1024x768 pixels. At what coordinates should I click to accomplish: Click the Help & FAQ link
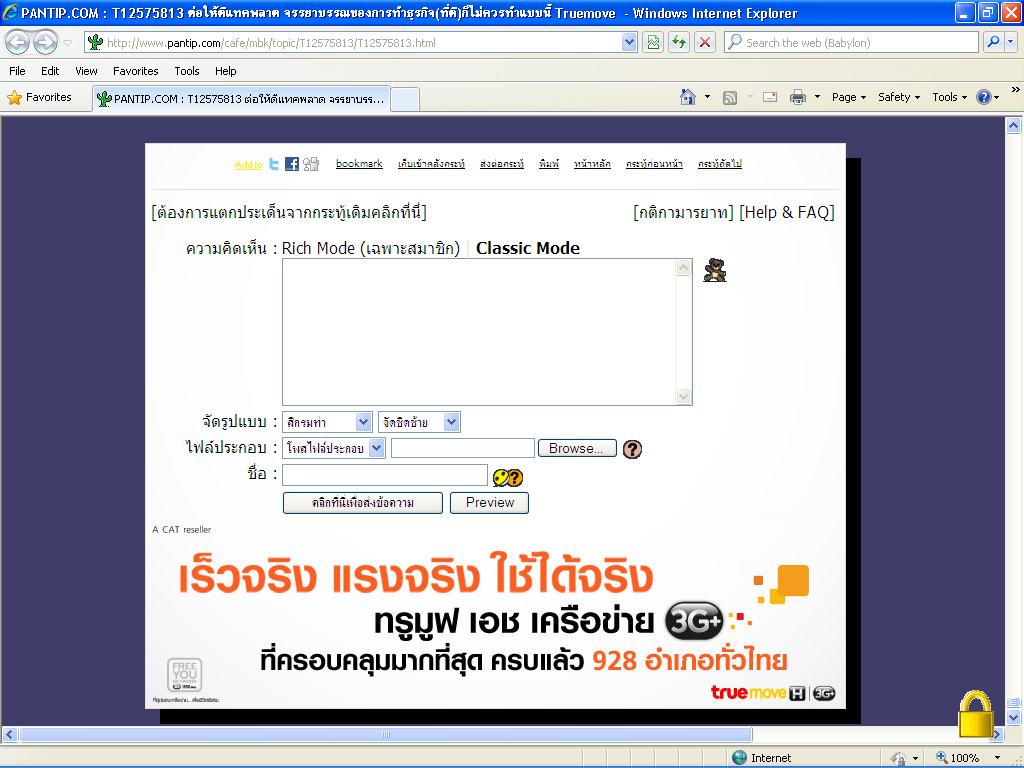pos(787,212)
